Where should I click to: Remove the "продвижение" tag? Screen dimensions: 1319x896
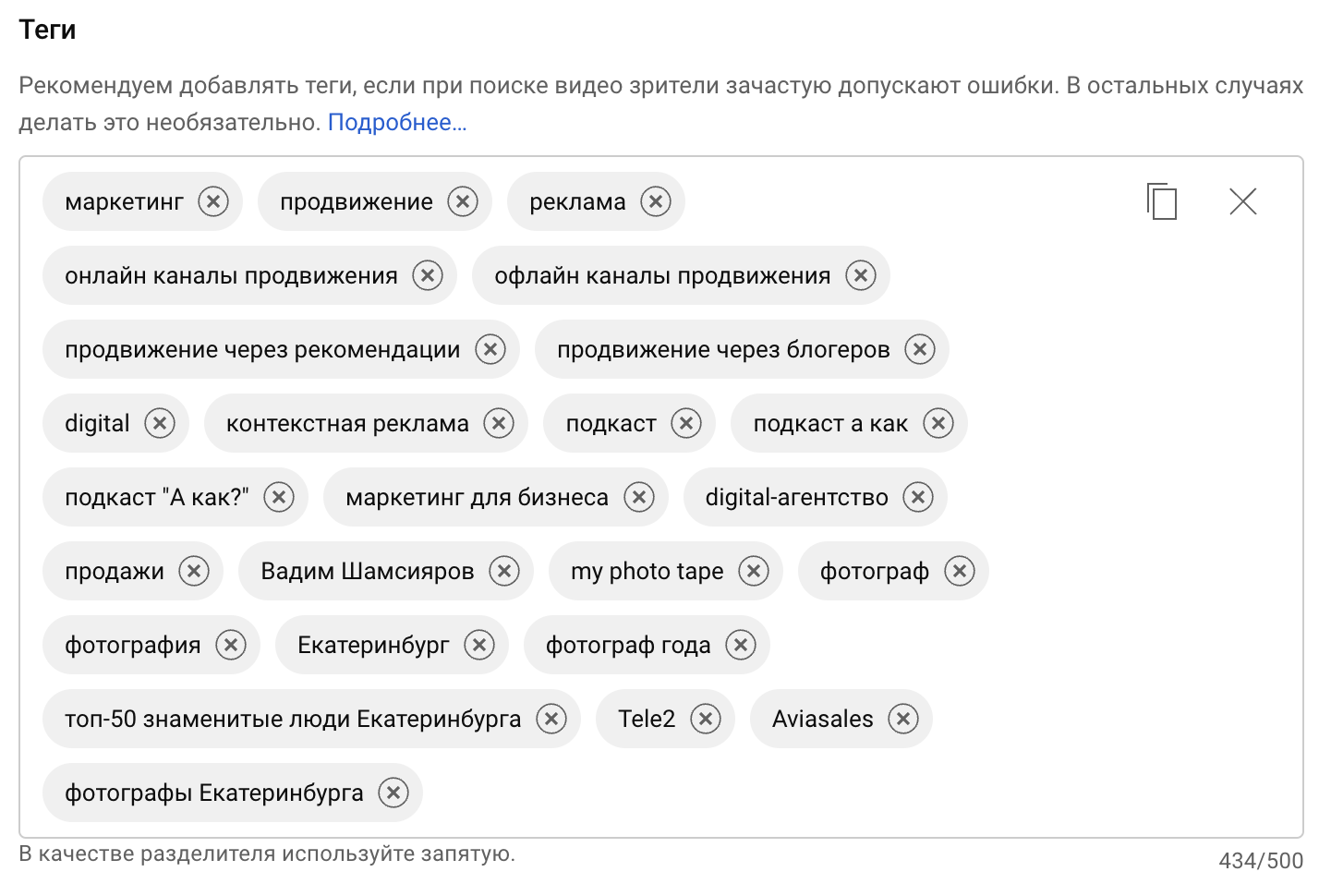[463, 201]
